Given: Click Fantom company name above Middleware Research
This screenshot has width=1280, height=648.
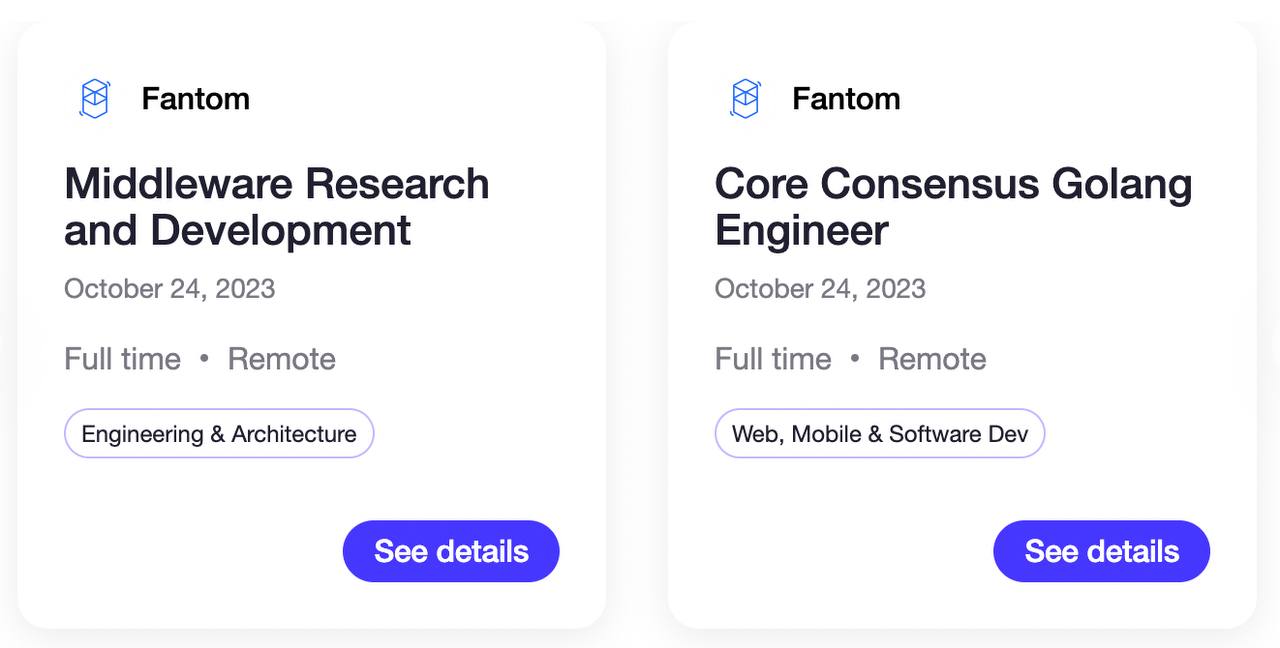Looking at the screenshot, I should 196,99.
